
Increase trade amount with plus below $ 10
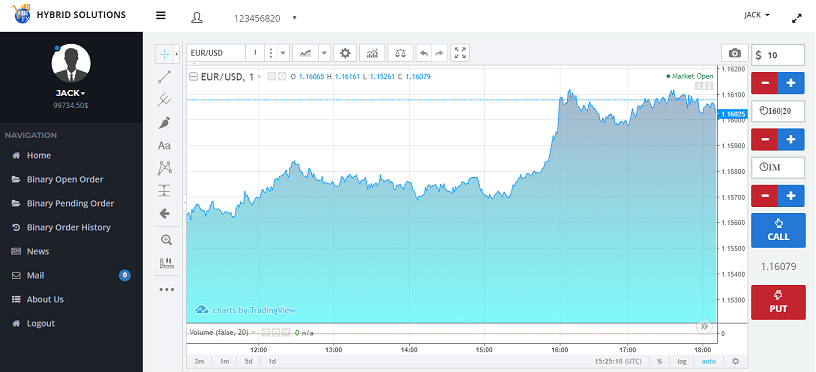(x=791, y=83)
